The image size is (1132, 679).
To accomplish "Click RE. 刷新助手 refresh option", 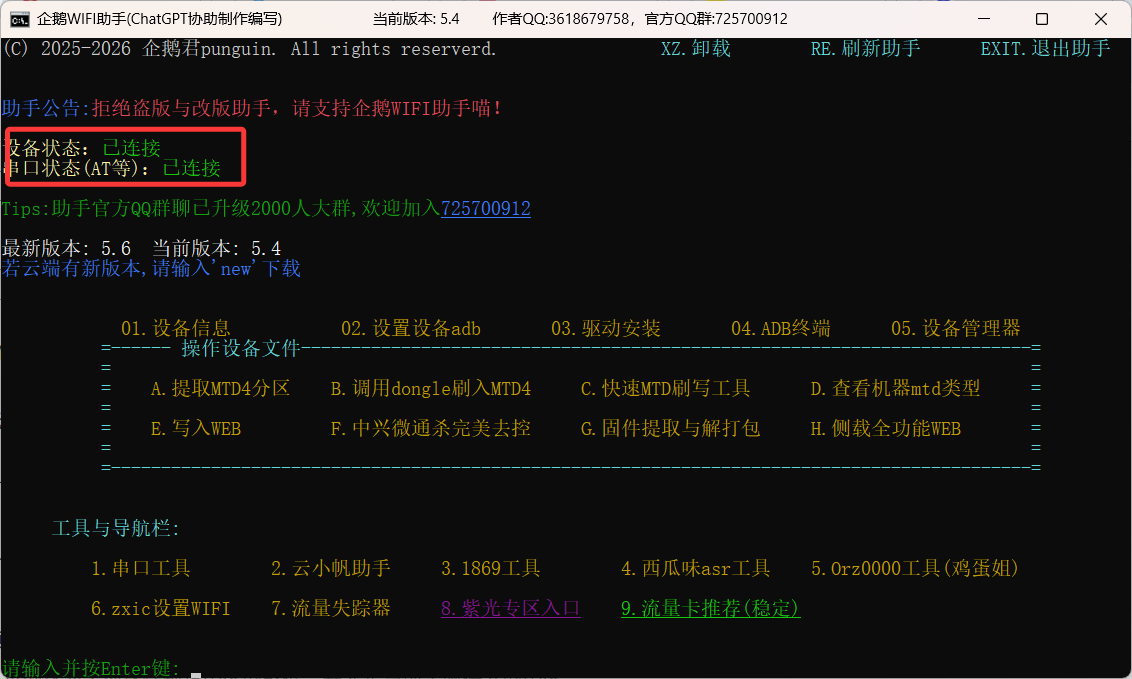I will click(865, 49).
